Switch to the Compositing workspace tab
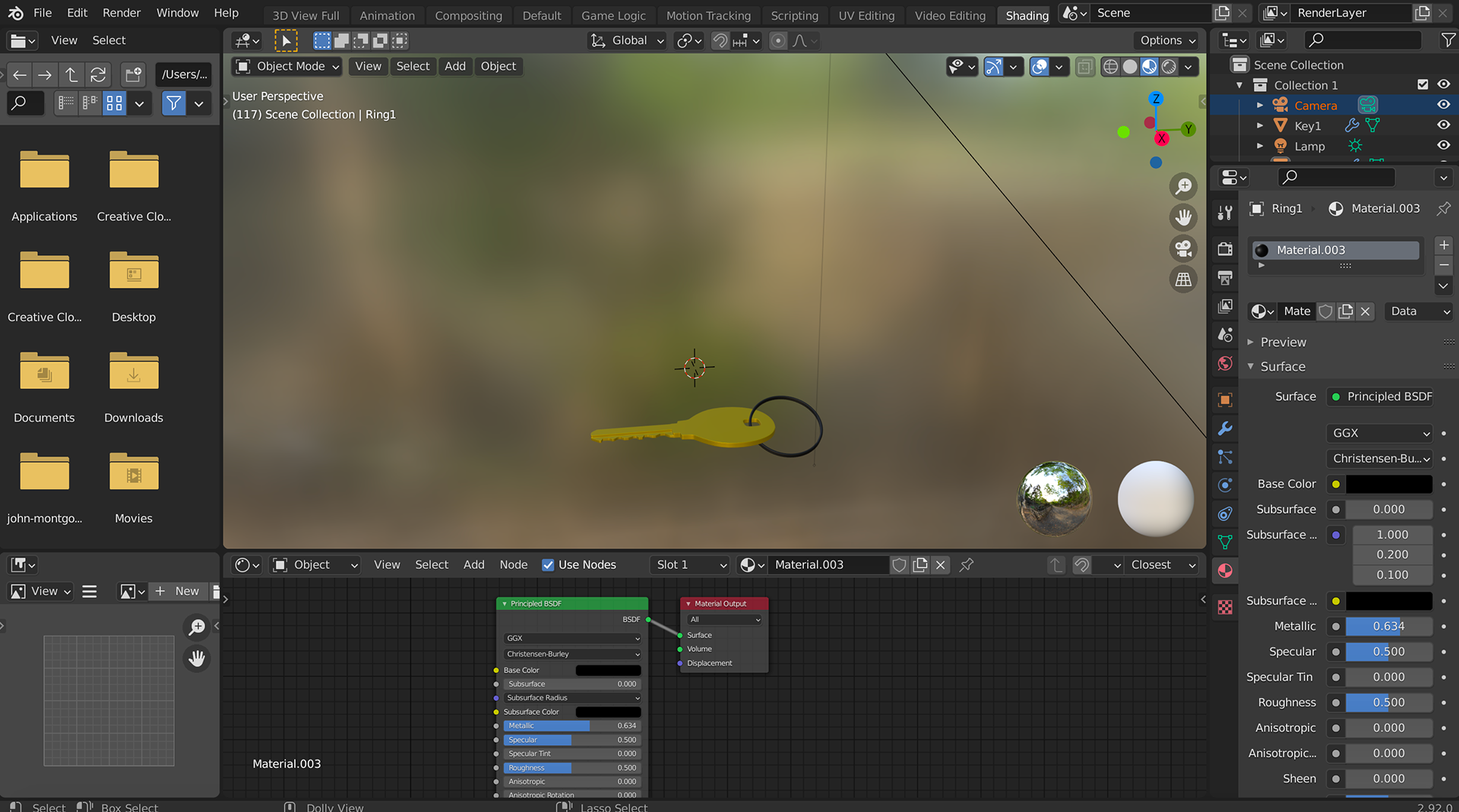The width and height of the screenshot is (1459, 812). (x=468, y=15)
